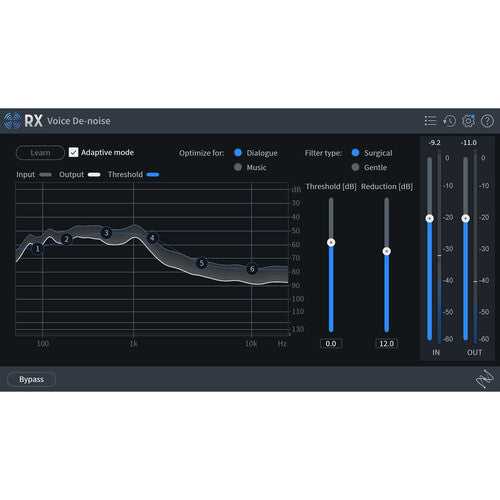Choose the Surgical filter type
Viewport: 500px width, 500px height.
pos(355,153)
